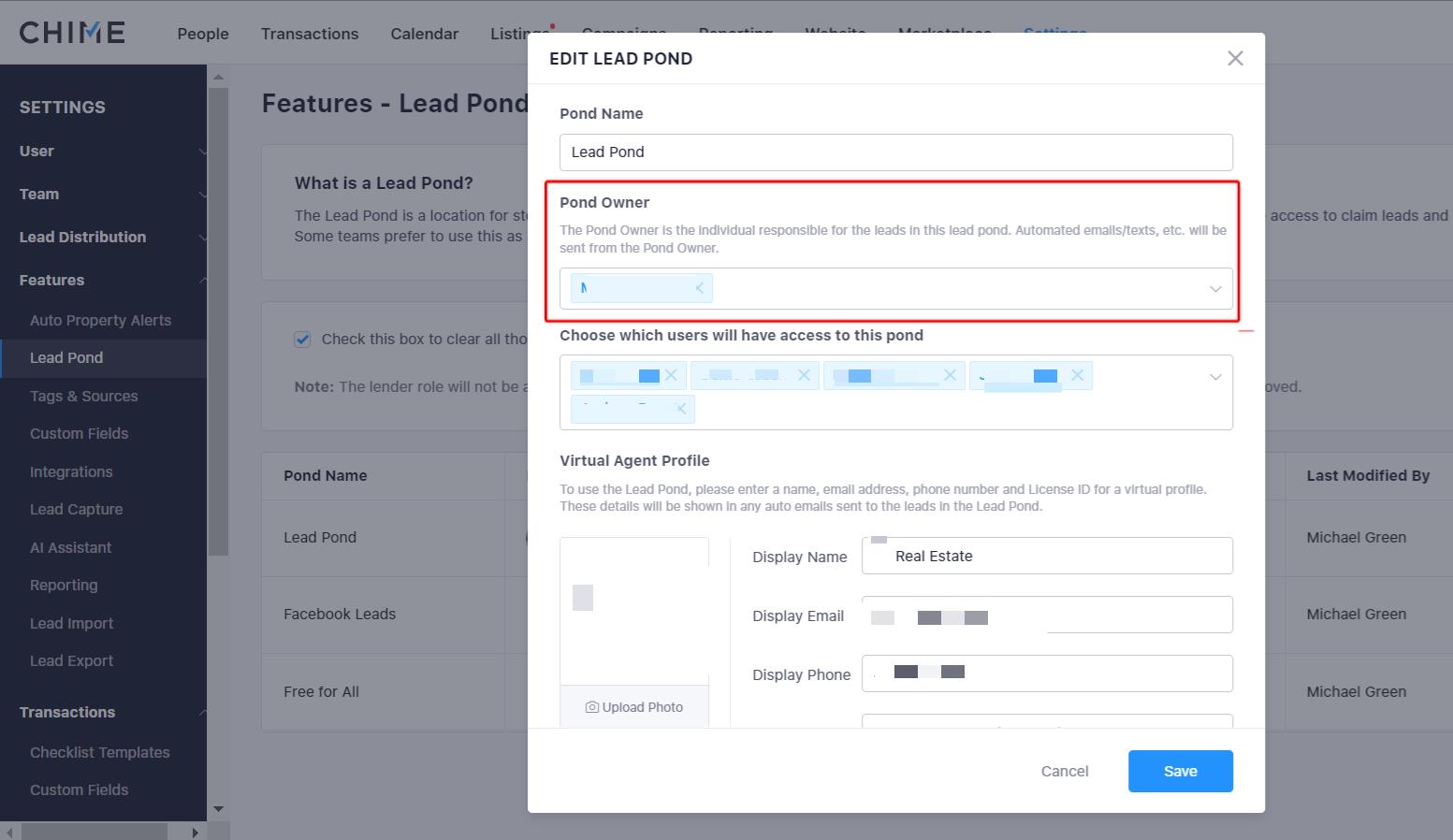Close the Edit Lead Pond dialog
Screen dimensions: 1453x840
click(1235, 59)
